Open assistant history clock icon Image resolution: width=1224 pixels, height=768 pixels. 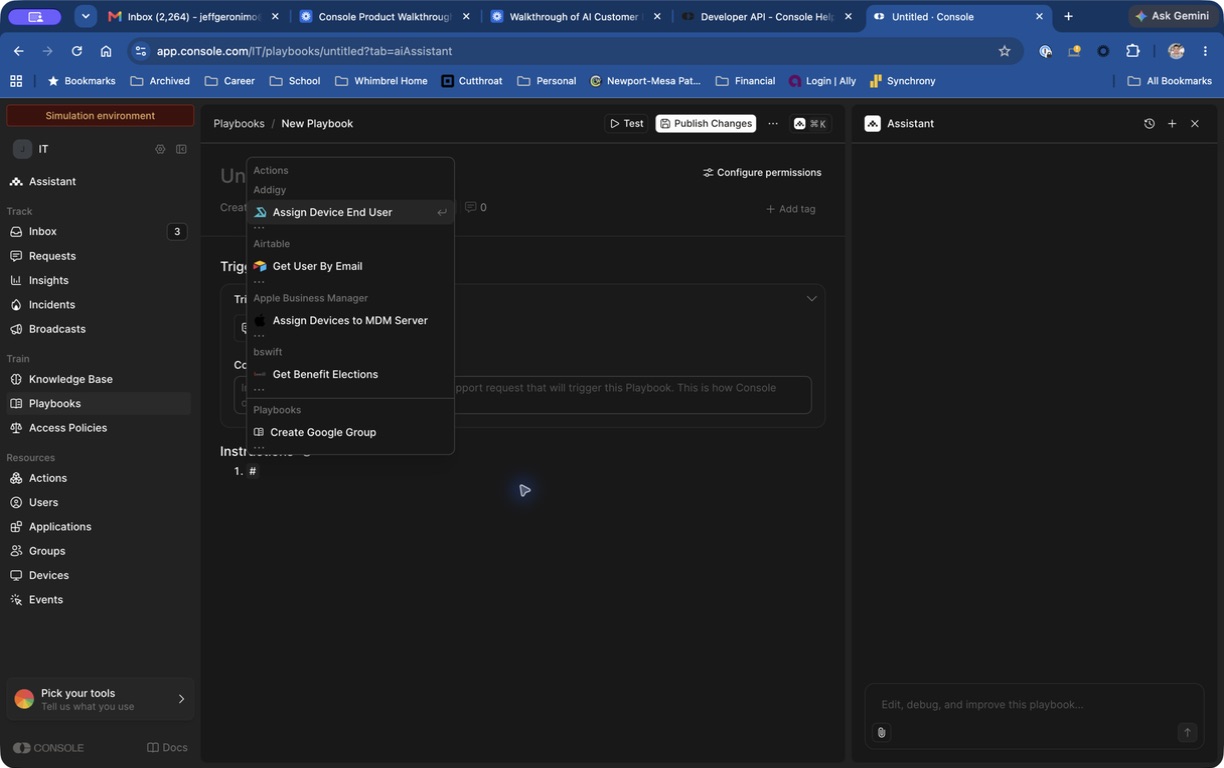1149,124
